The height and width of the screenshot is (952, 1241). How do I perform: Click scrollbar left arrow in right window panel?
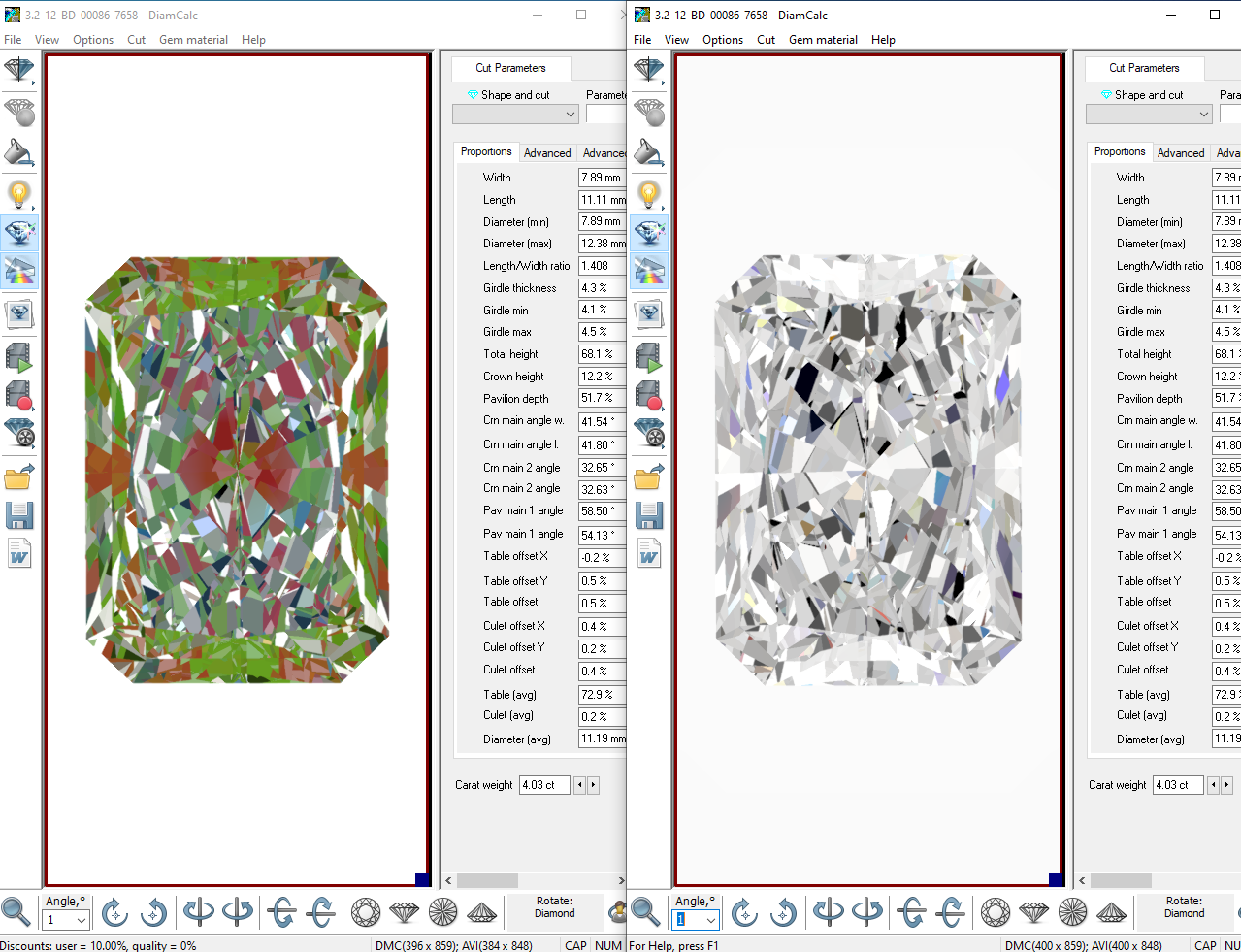point(1082,880)
